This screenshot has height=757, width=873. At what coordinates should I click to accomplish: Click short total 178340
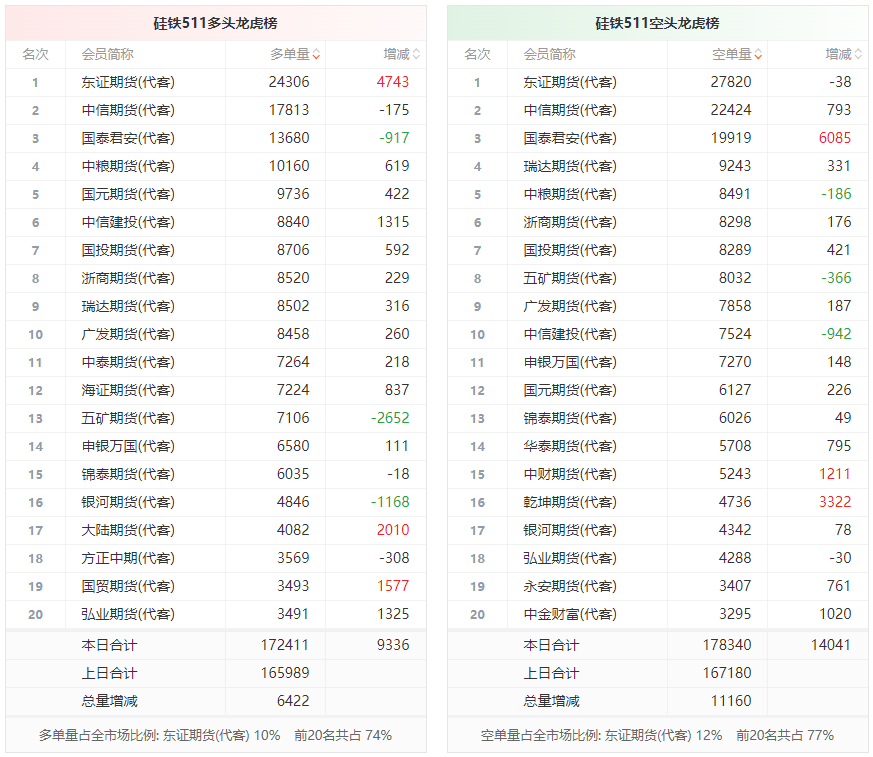pos(727,645)
